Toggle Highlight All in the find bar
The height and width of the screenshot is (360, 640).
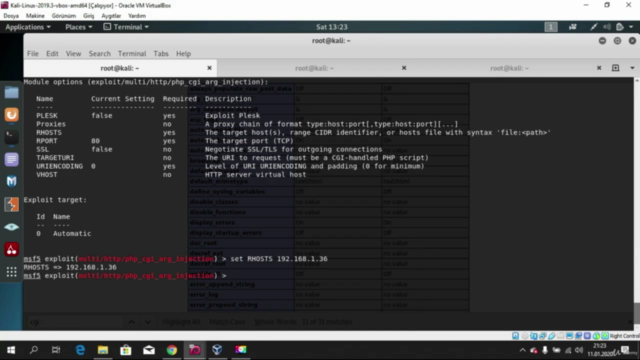[x=181, y=322]
